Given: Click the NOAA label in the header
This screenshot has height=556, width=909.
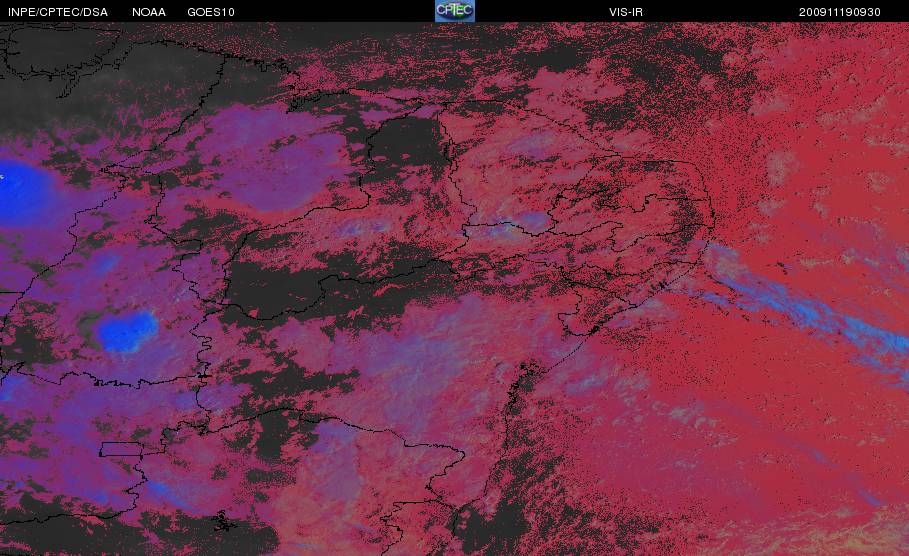Looking at the screenshot, I should coord(149,12).
